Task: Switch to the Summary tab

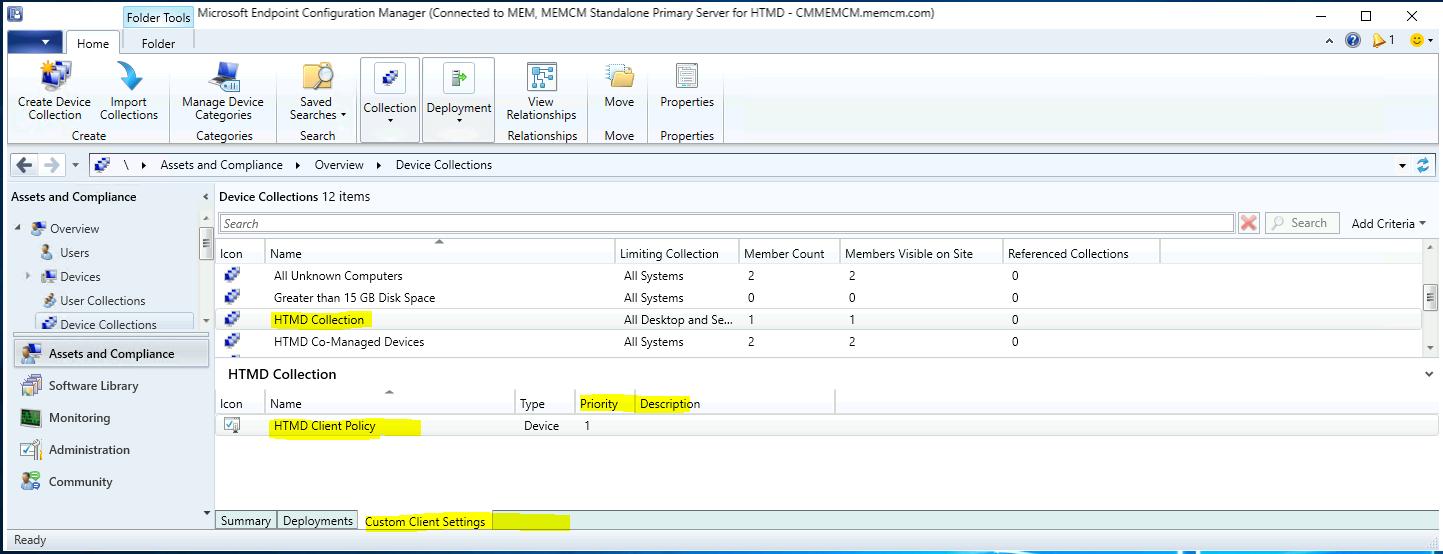Action: (x=246, y=521)
